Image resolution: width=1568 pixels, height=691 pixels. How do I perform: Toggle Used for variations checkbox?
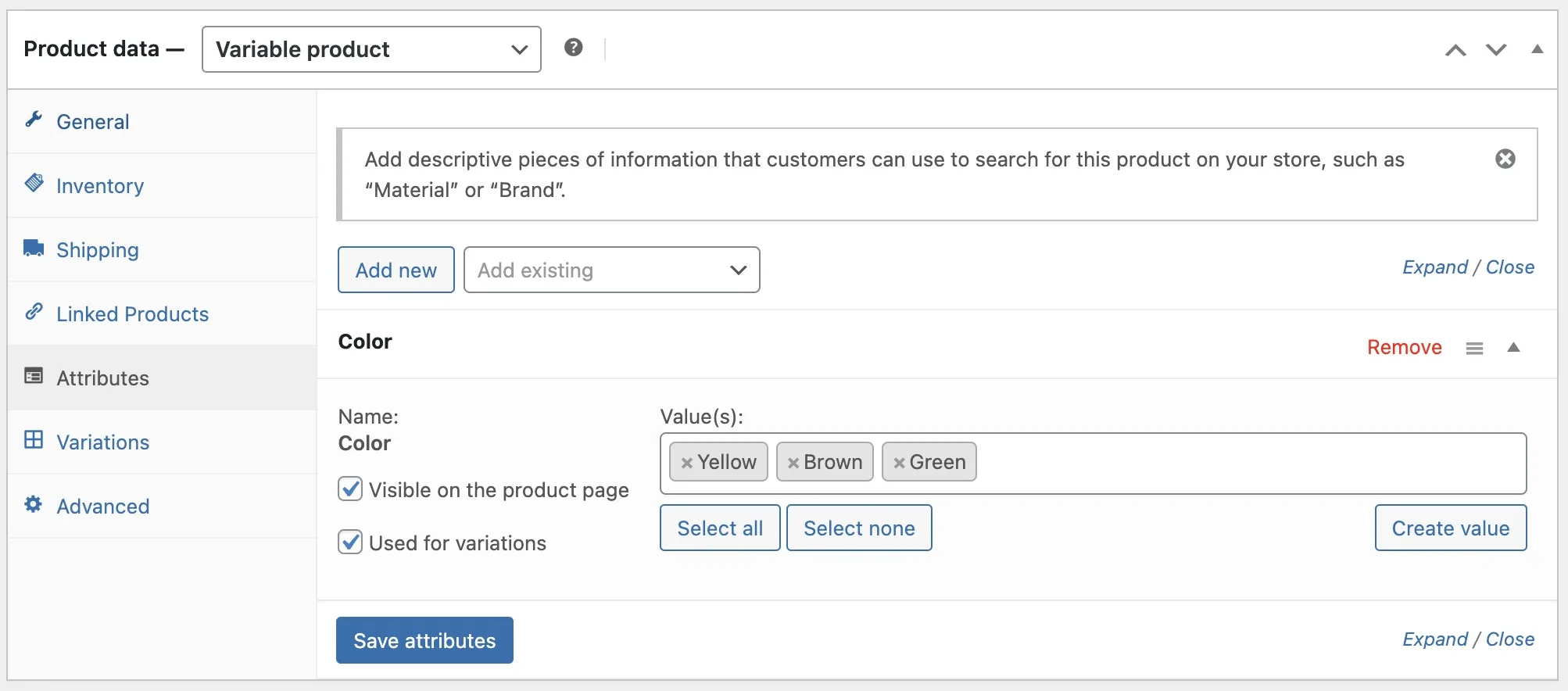click(x=350, y=542)
